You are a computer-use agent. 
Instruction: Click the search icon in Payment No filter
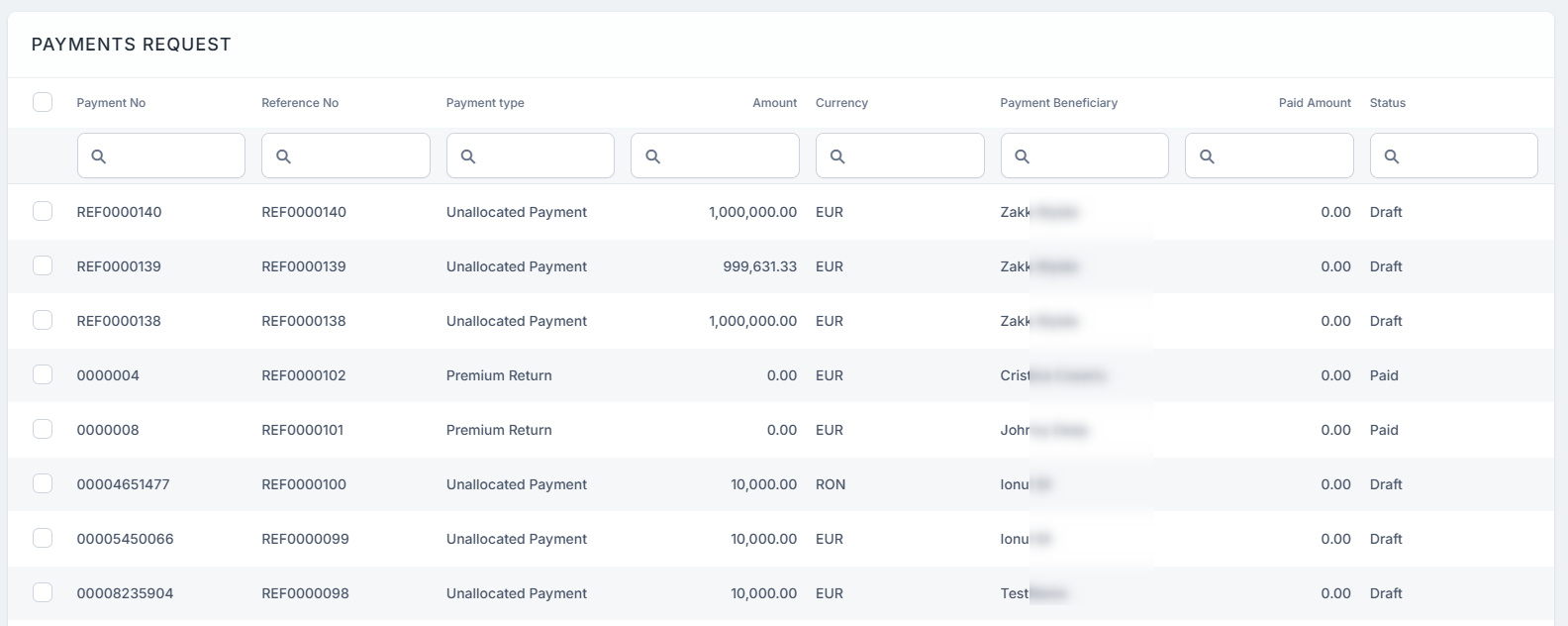tap(99, 156)
